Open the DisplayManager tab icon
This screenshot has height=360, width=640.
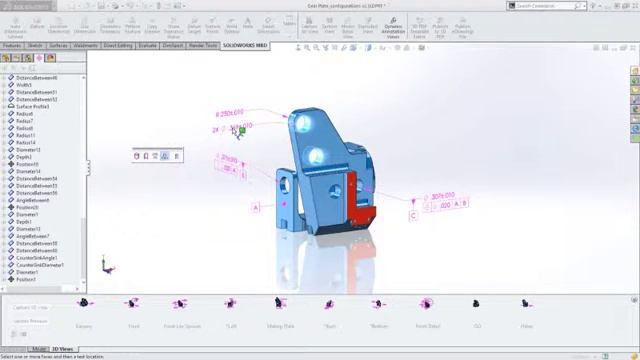[x=51, y=58]
